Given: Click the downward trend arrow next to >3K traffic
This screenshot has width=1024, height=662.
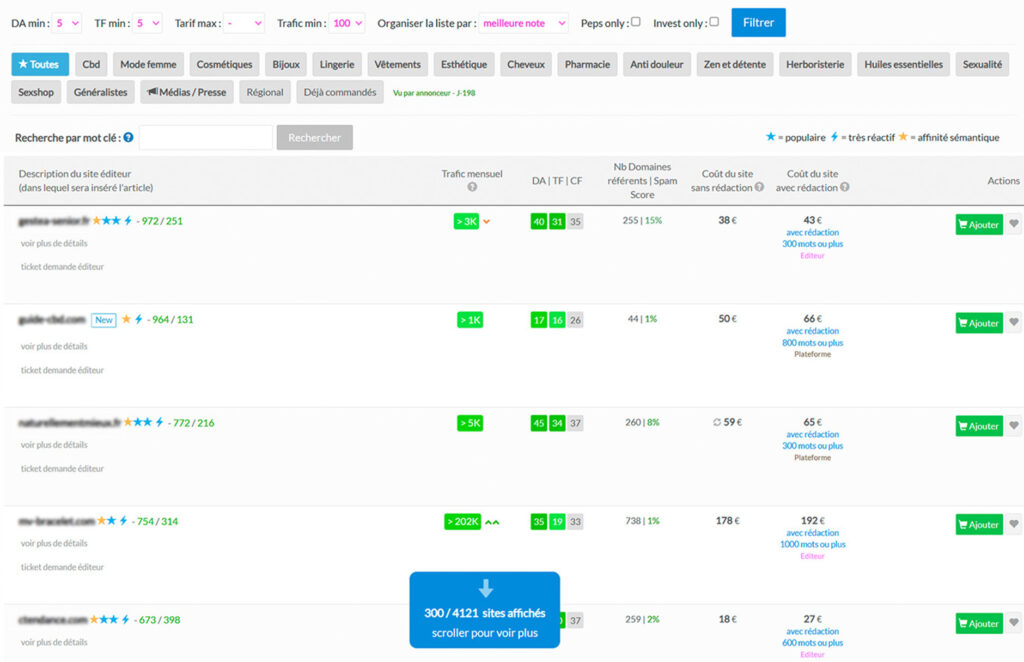Looking at the screenshot, I should [x=487, y=222].
